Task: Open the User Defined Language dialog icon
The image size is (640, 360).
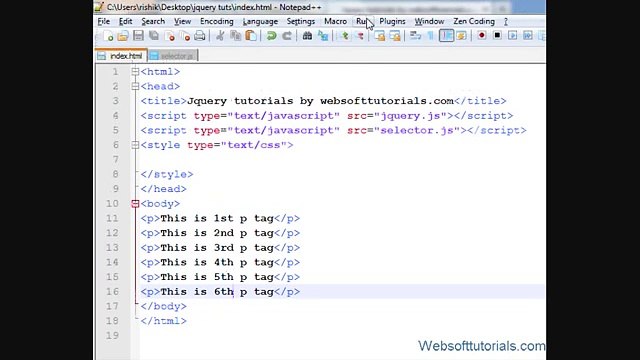Action: [x=462, y=36]
